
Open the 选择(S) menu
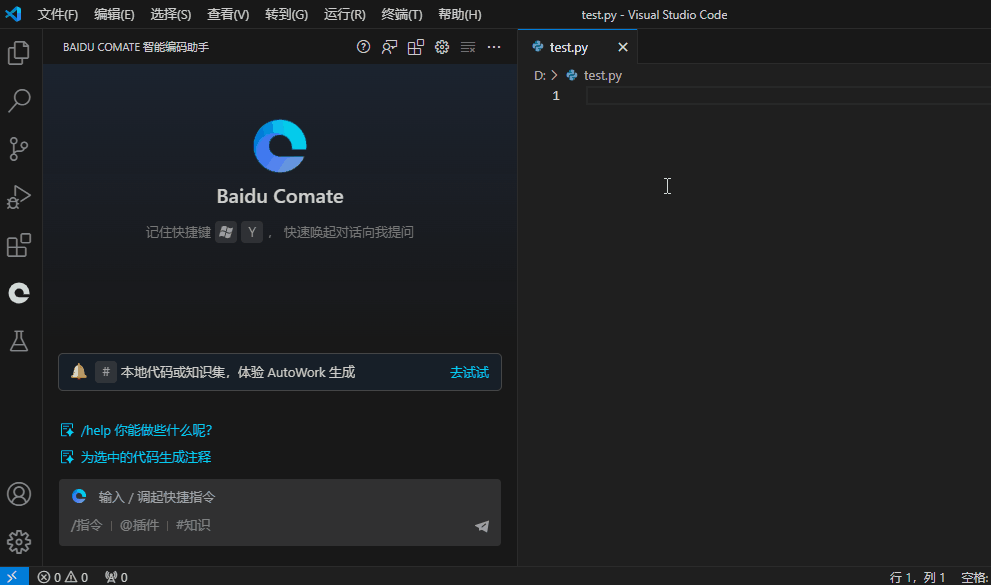171,15
